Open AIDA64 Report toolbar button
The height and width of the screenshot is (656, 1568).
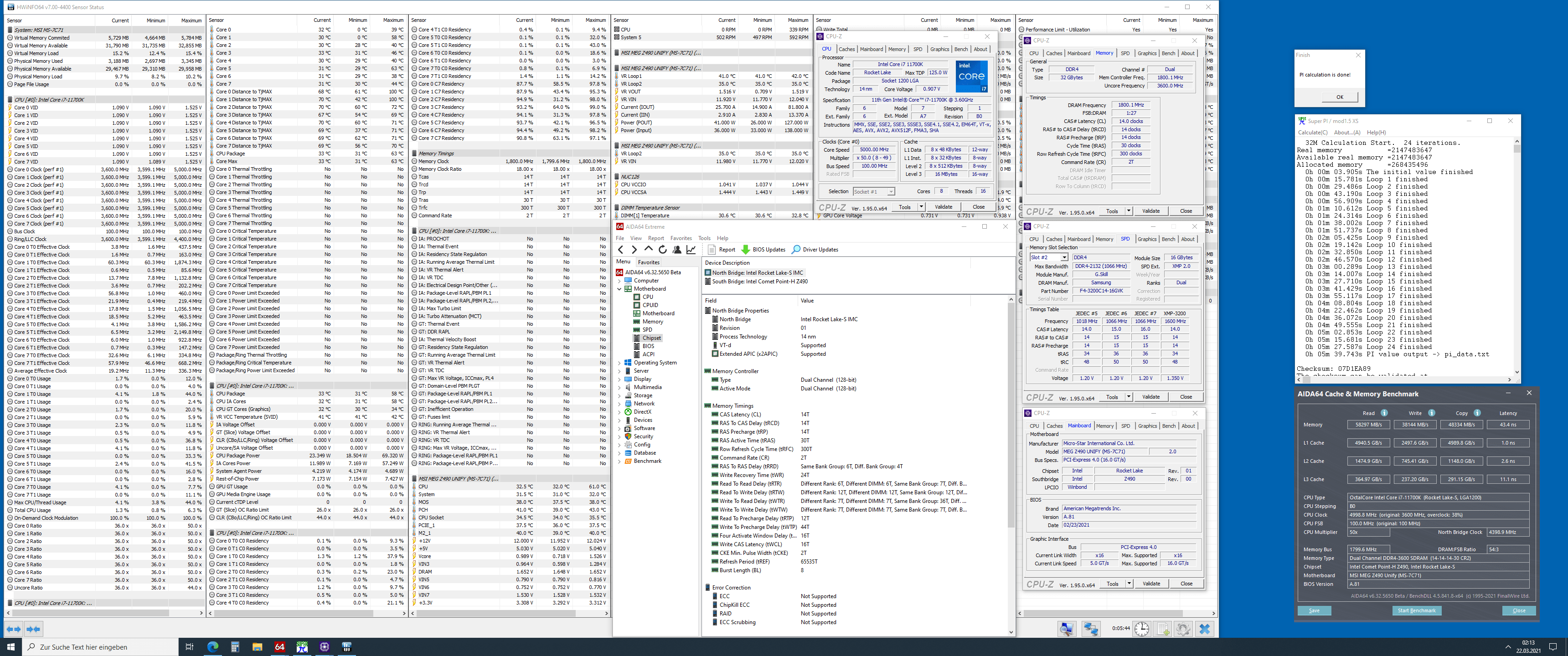tap(722, 250)
